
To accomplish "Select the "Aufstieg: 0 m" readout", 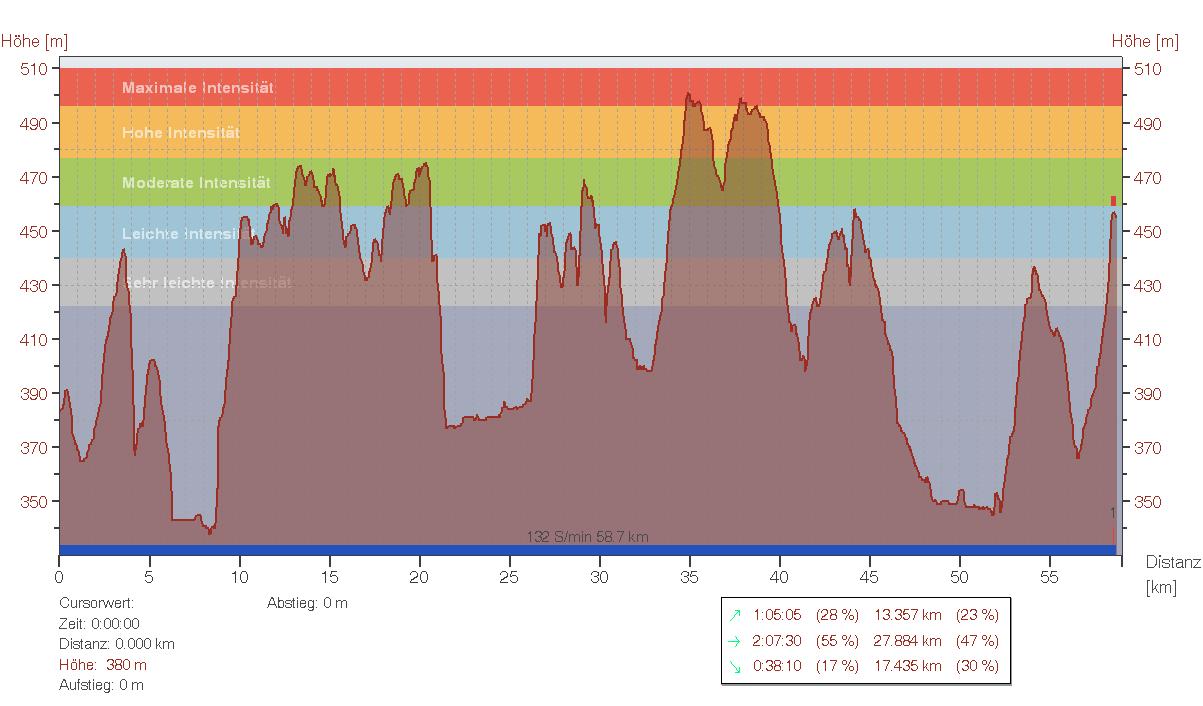I will click(101, 685).
